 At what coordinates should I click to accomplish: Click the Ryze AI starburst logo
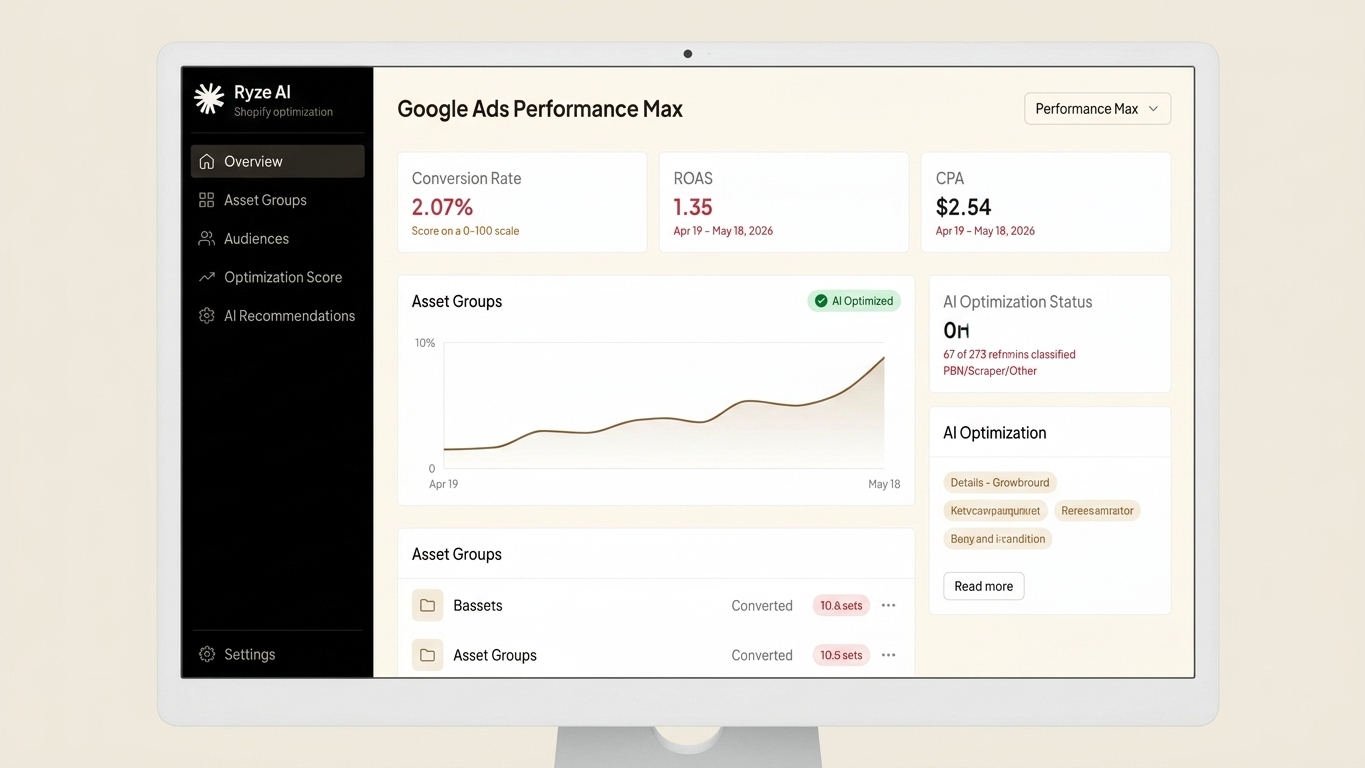coord(209,99)
